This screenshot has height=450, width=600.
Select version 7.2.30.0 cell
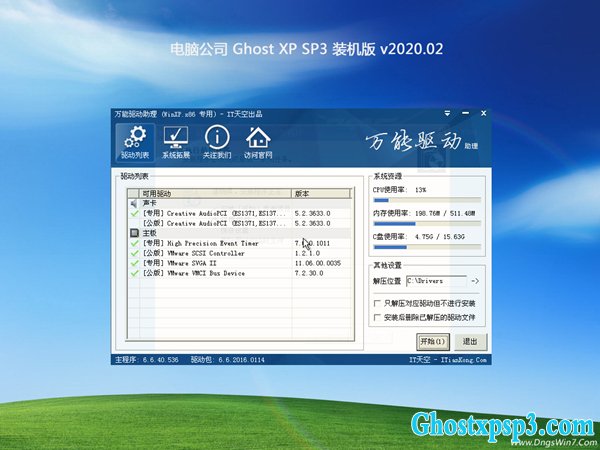point(309,273)
